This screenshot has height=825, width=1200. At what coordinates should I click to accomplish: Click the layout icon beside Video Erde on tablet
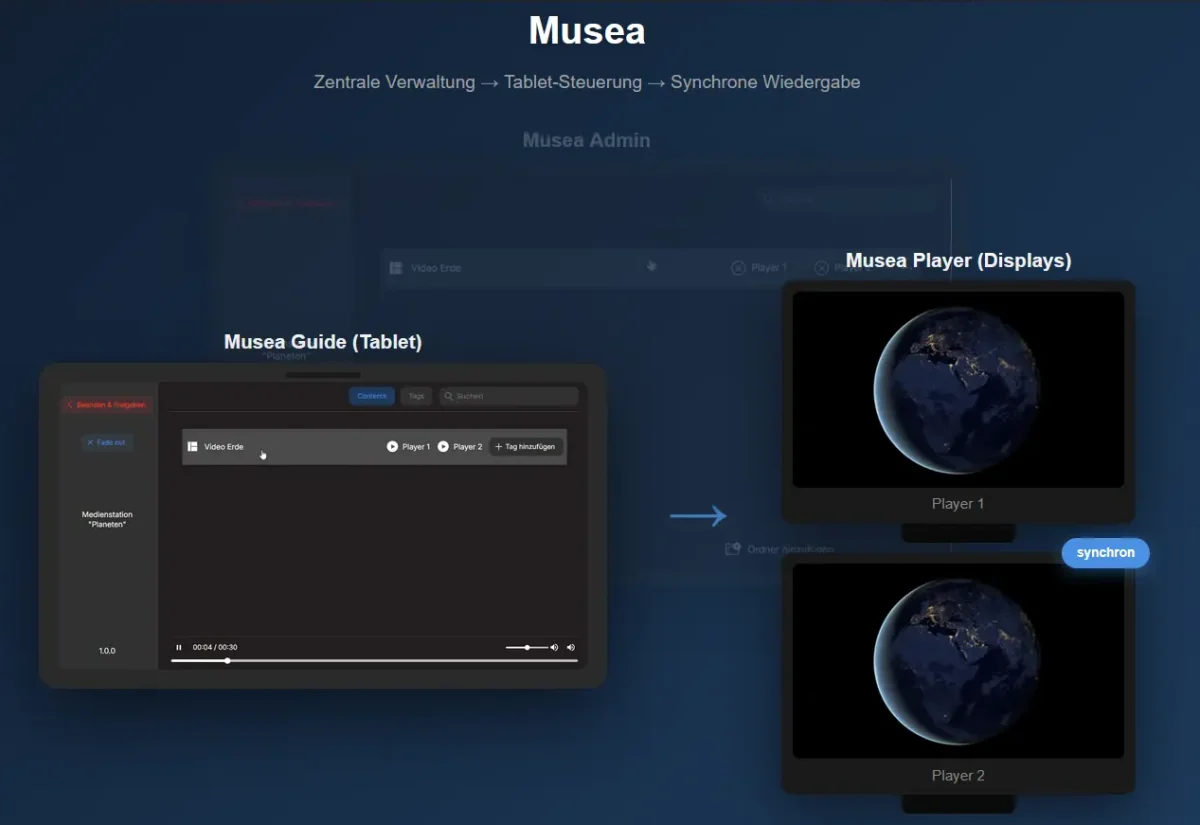pyautogui.click(x=193, y=447)
